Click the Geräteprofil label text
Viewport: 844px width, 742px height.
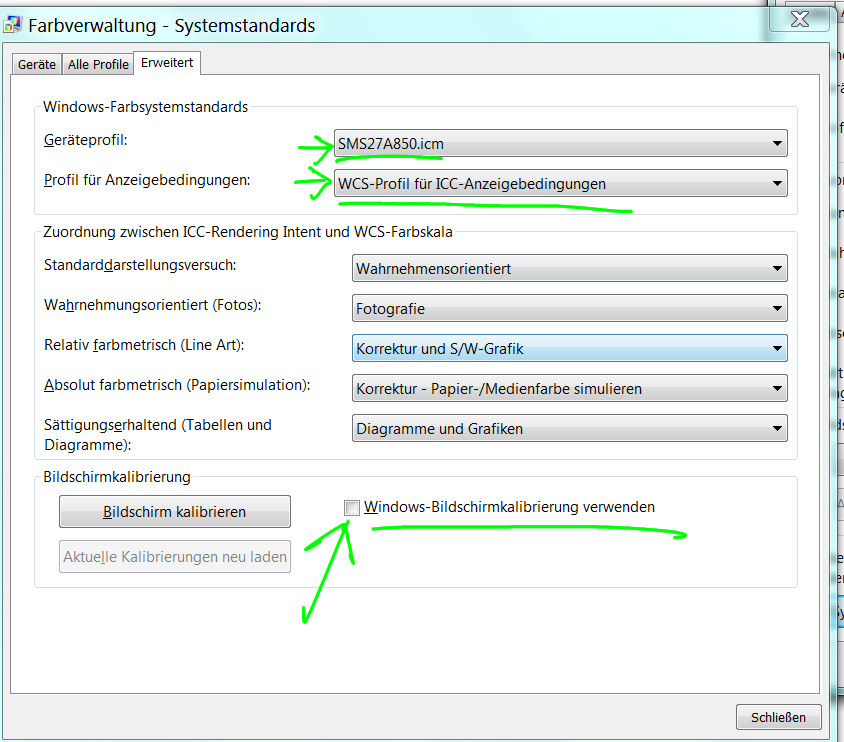coord(86,141)
